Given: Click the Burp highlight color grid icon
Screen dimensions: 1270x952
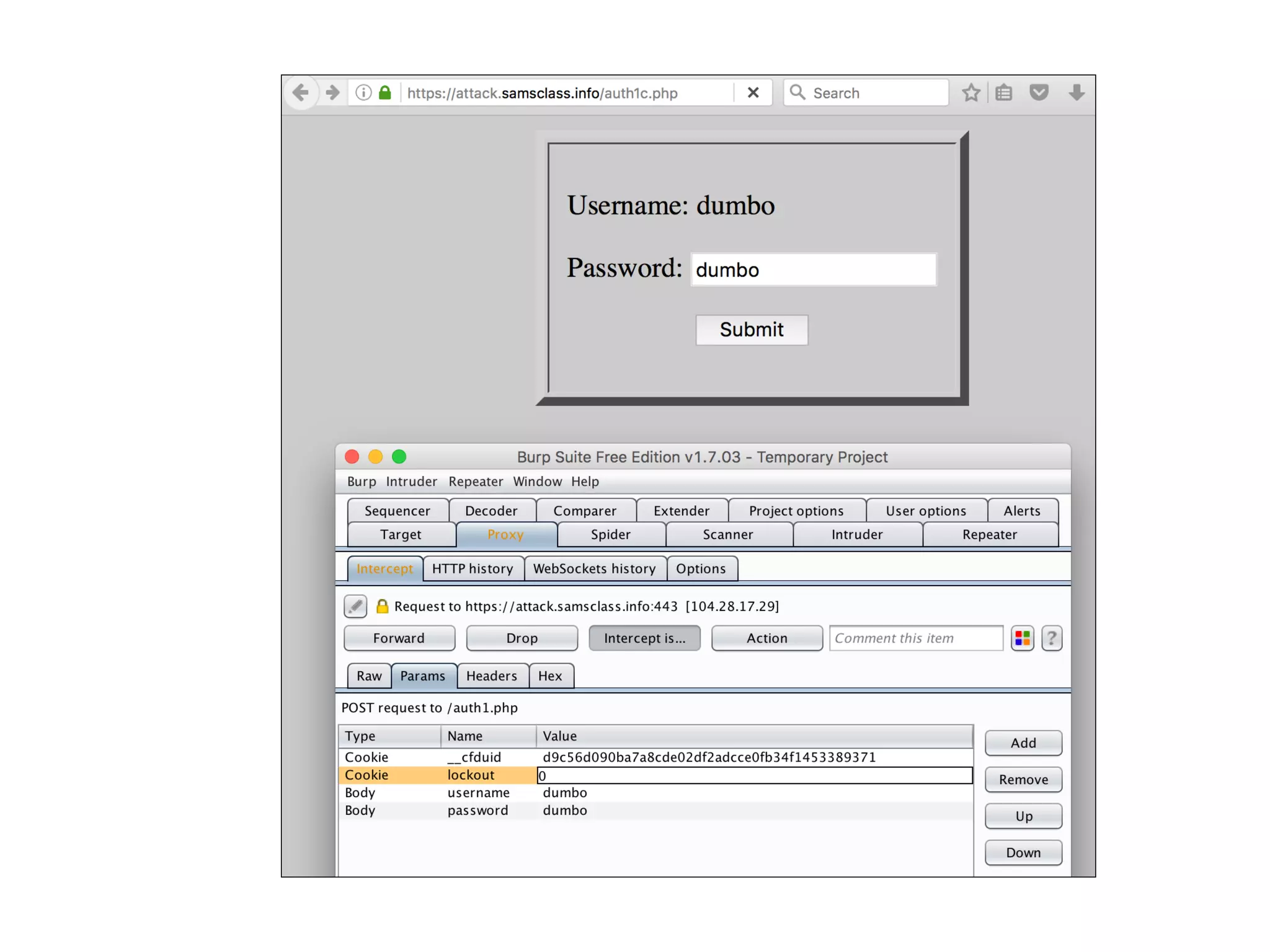Looking at the screenshot, I should pyautogui.click(x=1022, y=638).
